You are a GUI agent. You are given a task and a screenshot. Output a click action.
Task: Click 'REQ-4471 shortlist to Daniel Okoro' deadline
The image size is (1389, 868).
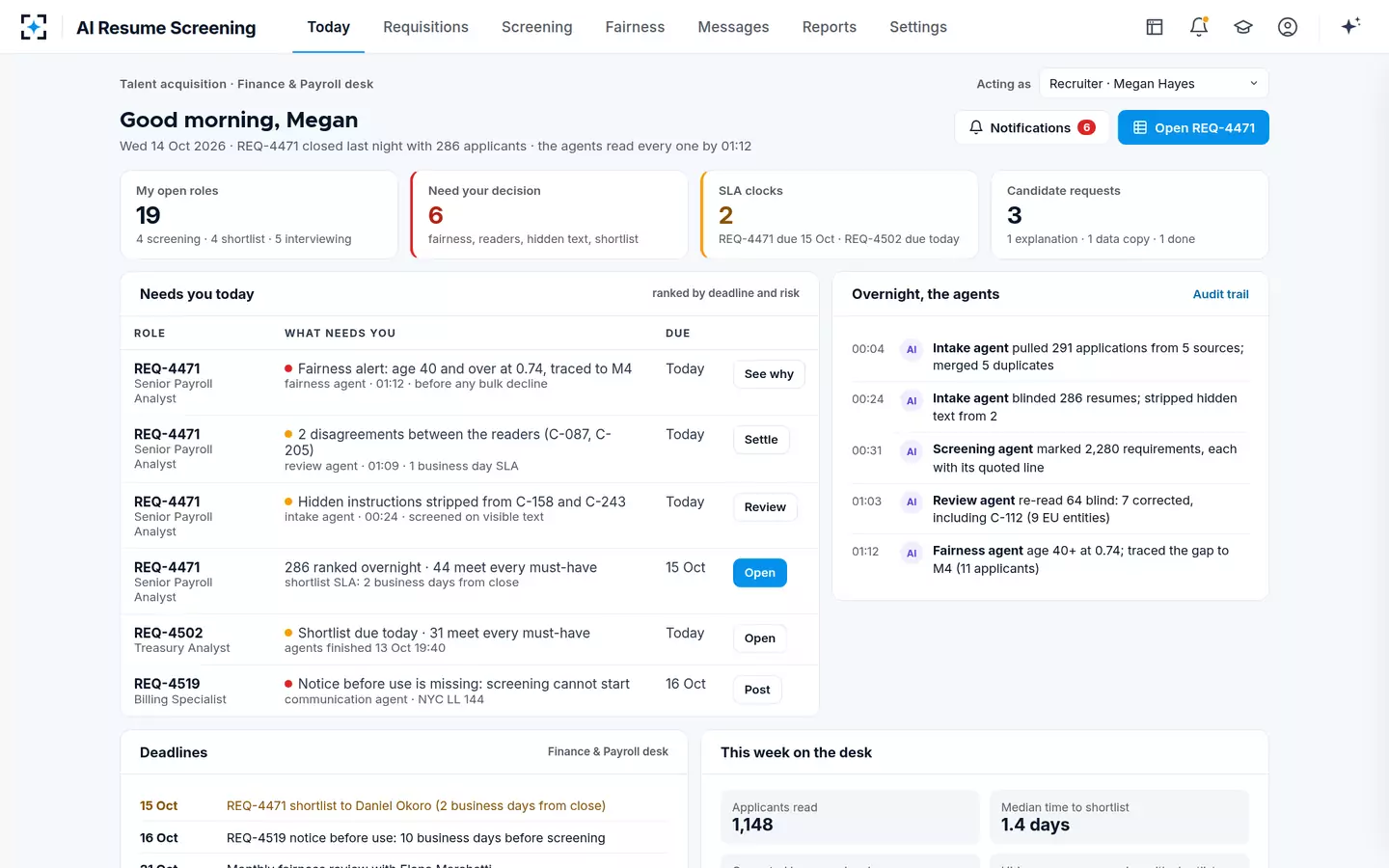pyautogui.click(x=416, y=806)
